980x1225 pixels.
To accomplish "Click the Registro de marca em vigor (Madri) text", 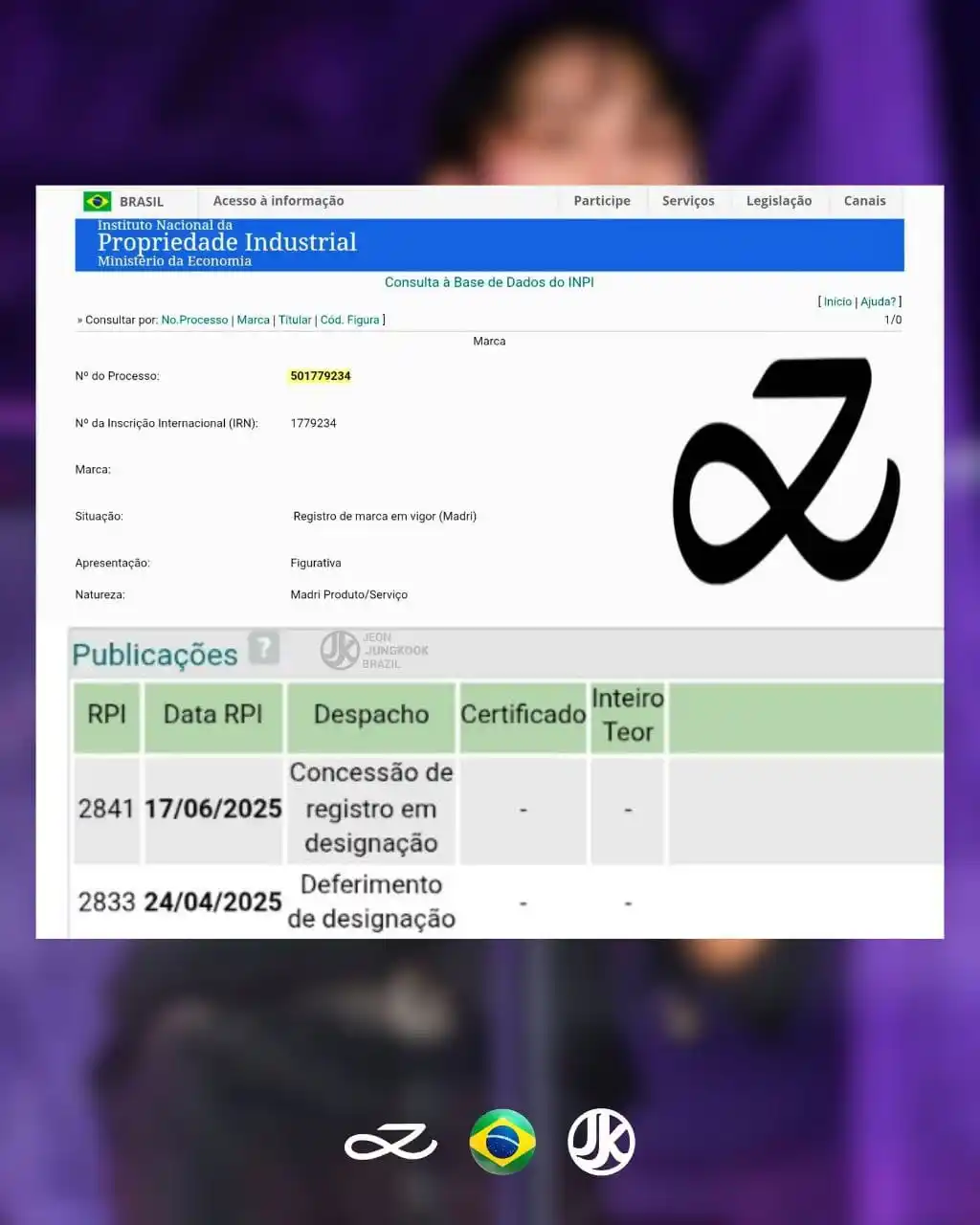I will coord(385,516).
